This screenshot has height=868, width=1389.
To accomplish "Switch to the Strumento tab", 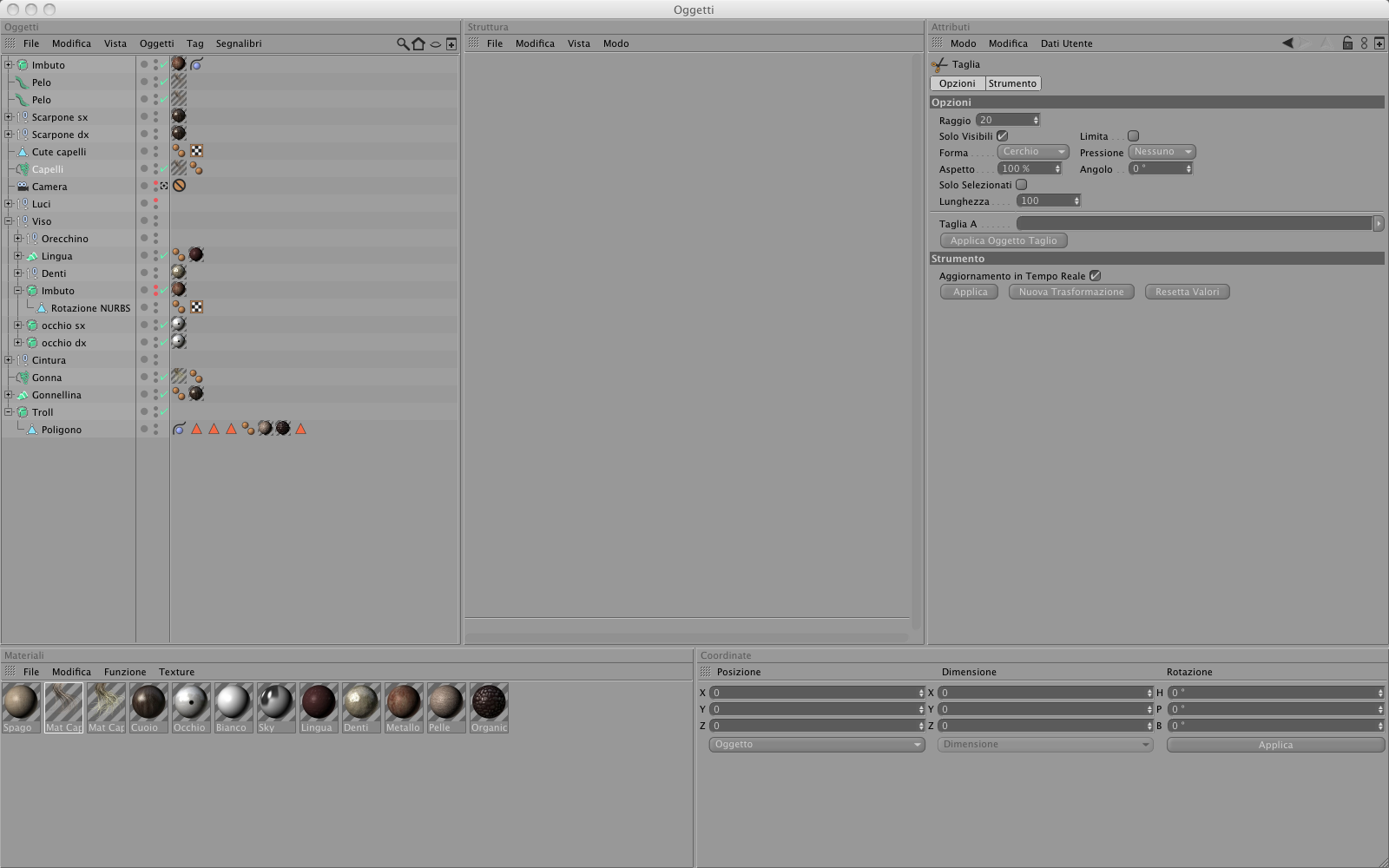I will pyautogui.click(x=1012, y=83).
